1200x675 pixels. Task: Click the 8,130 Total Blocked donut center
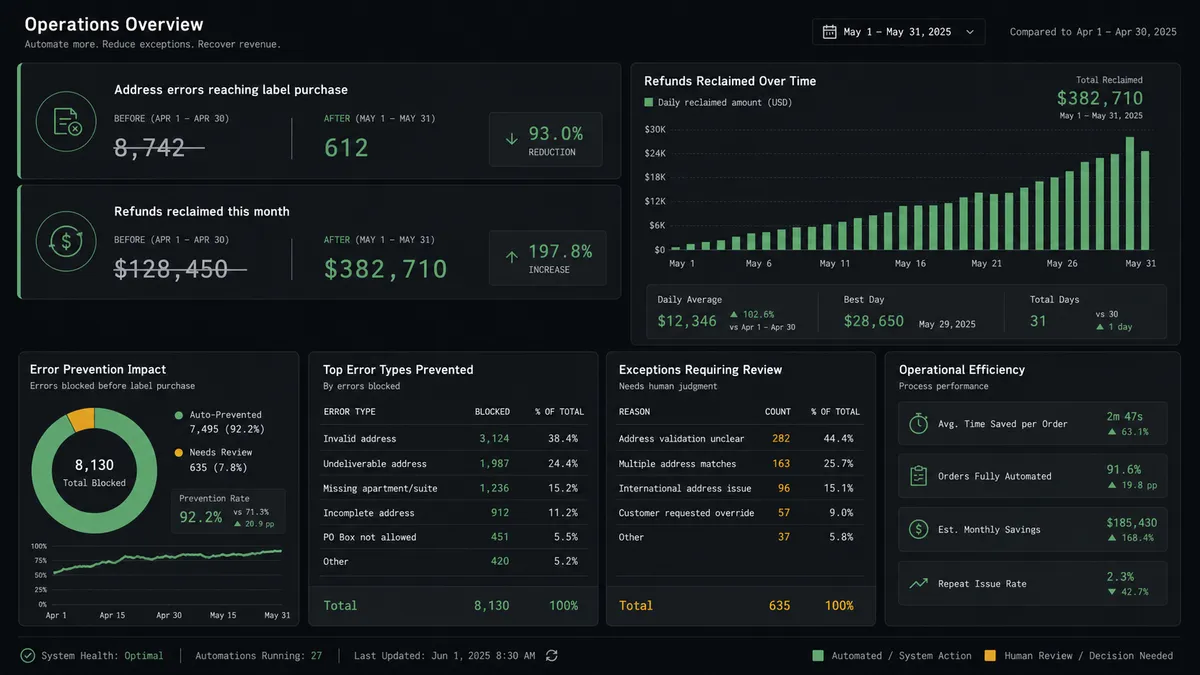coord(96,471)
